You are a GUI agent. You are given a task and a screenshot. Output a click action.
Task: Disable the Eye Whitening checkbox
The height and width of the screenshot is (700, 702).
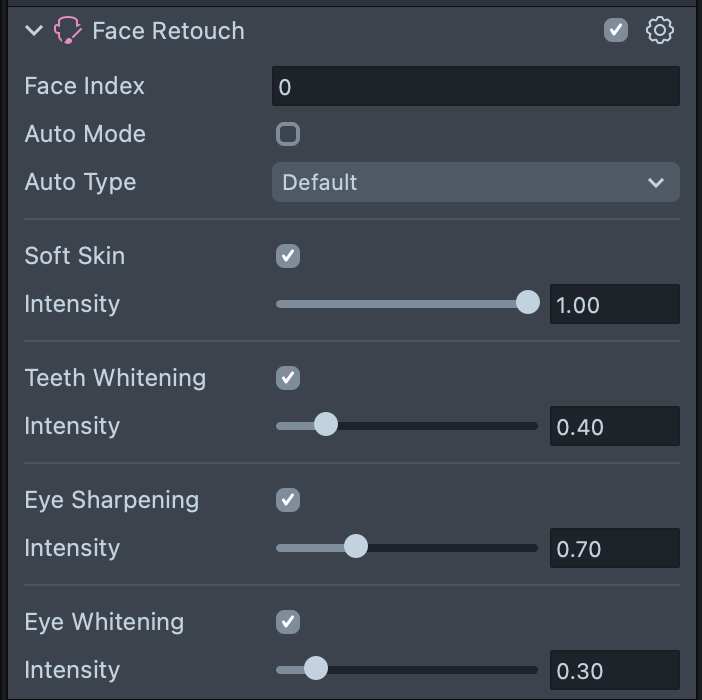pos(288,622)
